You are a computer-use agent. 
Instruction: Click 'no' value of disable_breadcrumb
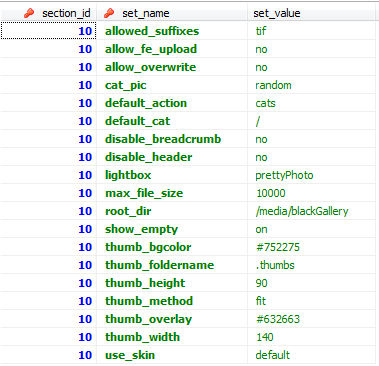point(312,139)
